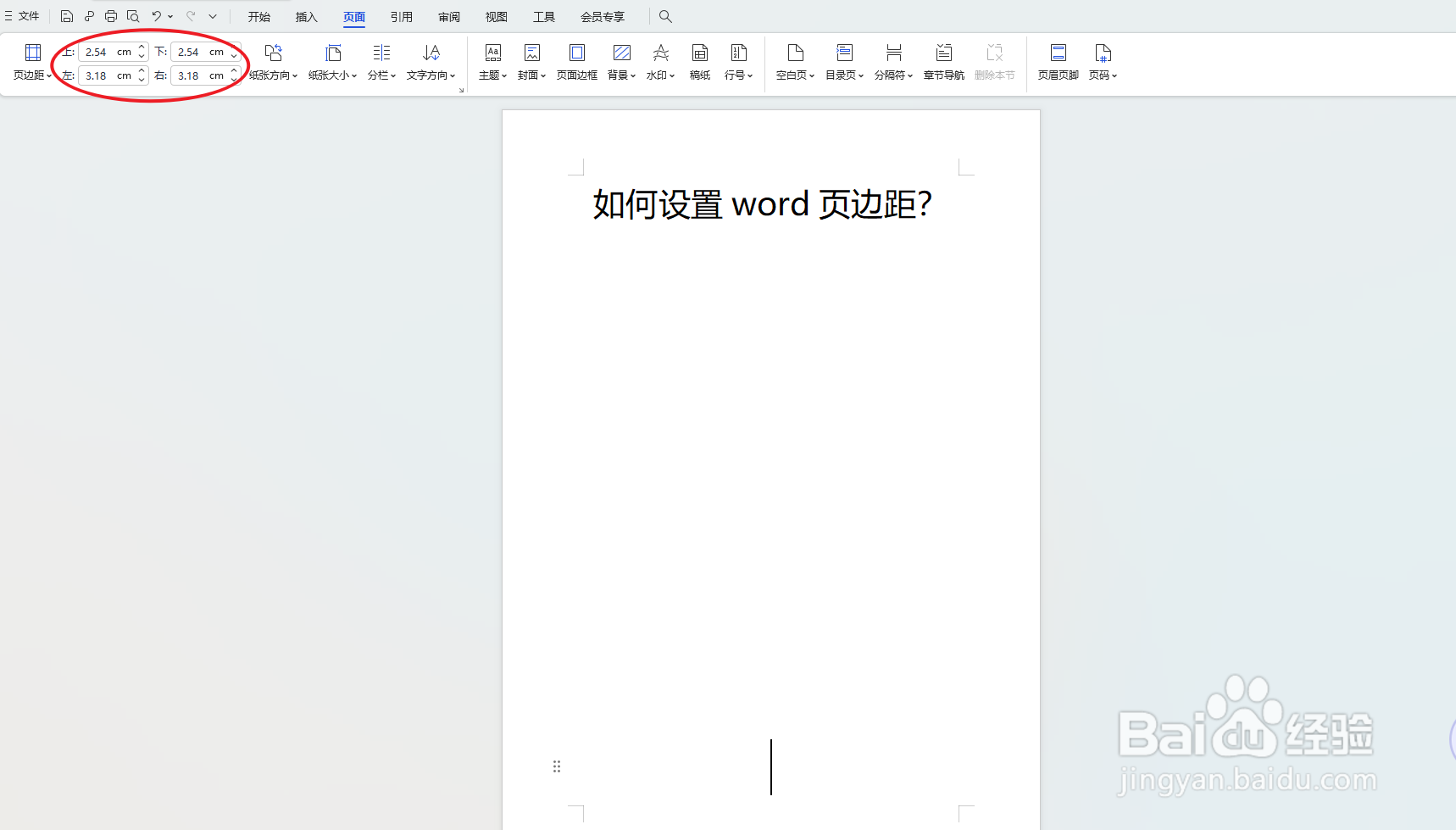Open the 工具 tab
The image size is (1456, 830).
point(544,17)
